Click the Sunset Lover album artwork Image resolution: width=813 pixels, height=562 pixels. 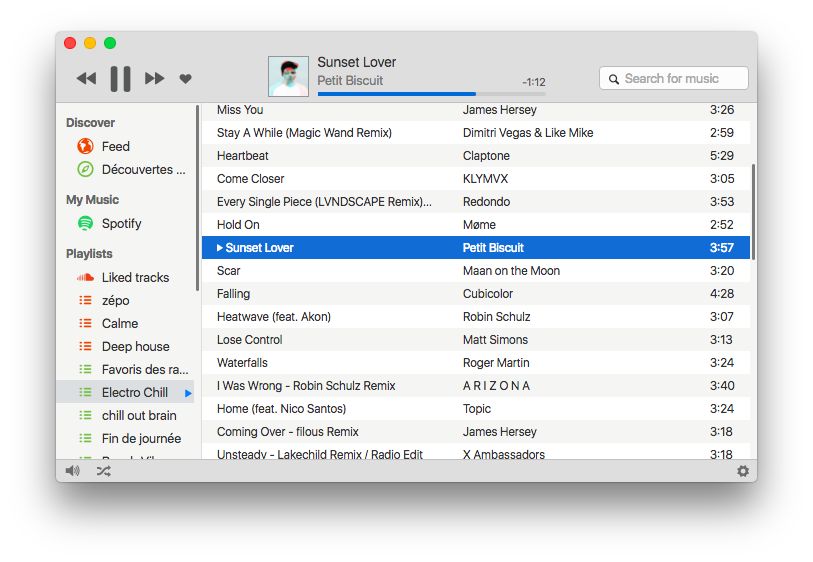tap(288, 76)
